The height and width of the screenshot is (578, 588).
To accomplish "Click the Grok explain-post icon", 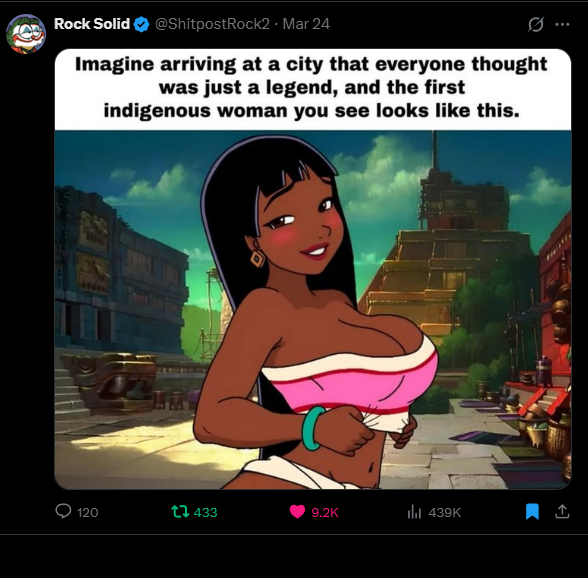I will click(536, 25).
